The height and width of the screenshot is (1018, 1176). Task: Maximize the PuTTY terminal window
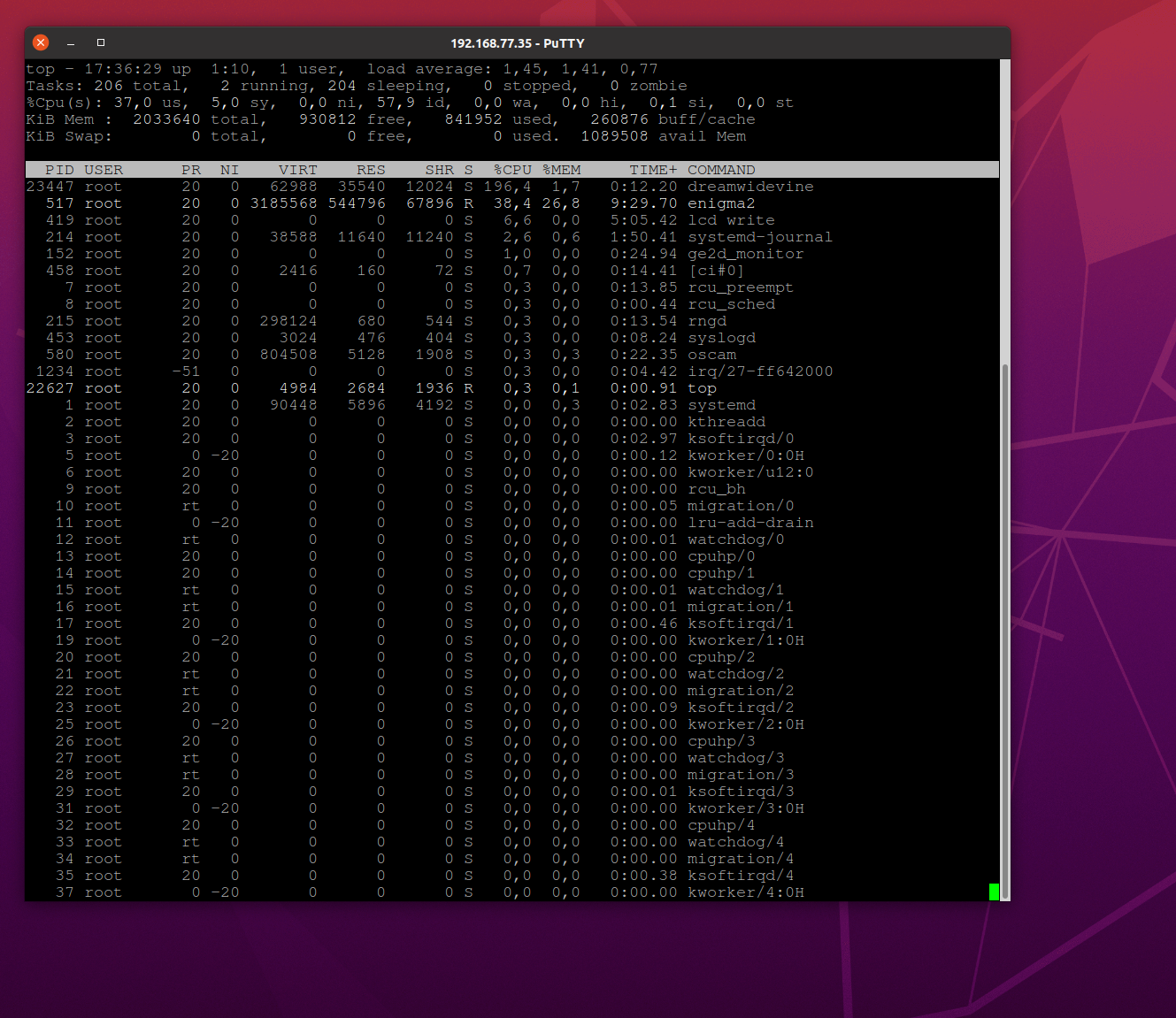click(101, 42)
